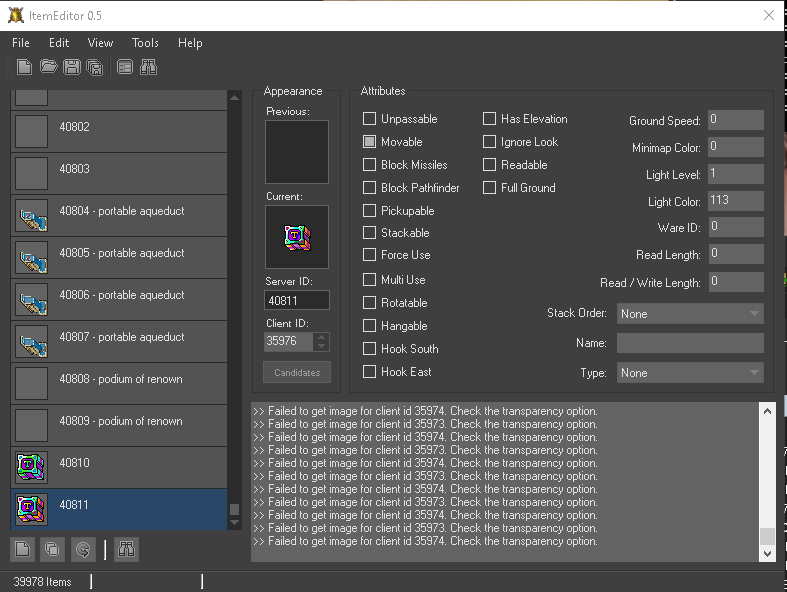Enable the Ignore Look checkbox
Screen dimensions: 787x592
(x=489, y=142)
